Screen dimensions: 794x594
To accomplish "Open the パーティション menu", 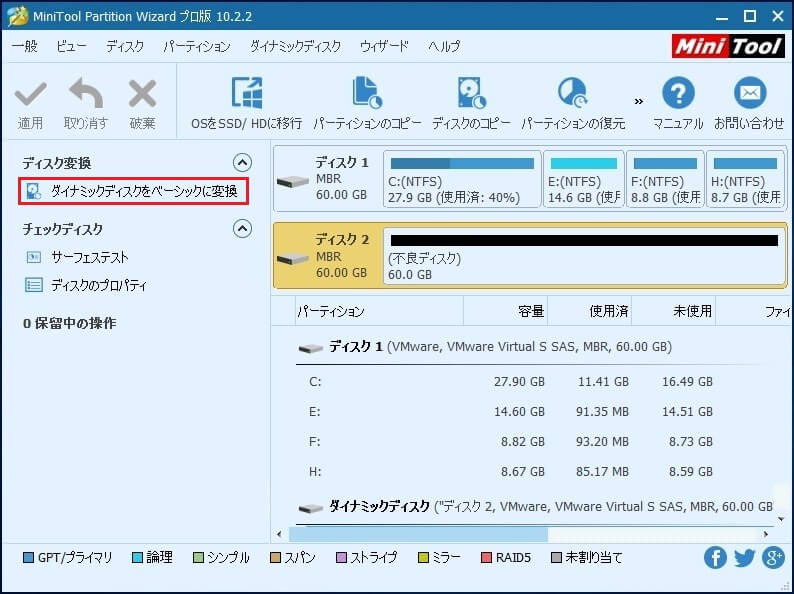I will (x=197, y=46).
